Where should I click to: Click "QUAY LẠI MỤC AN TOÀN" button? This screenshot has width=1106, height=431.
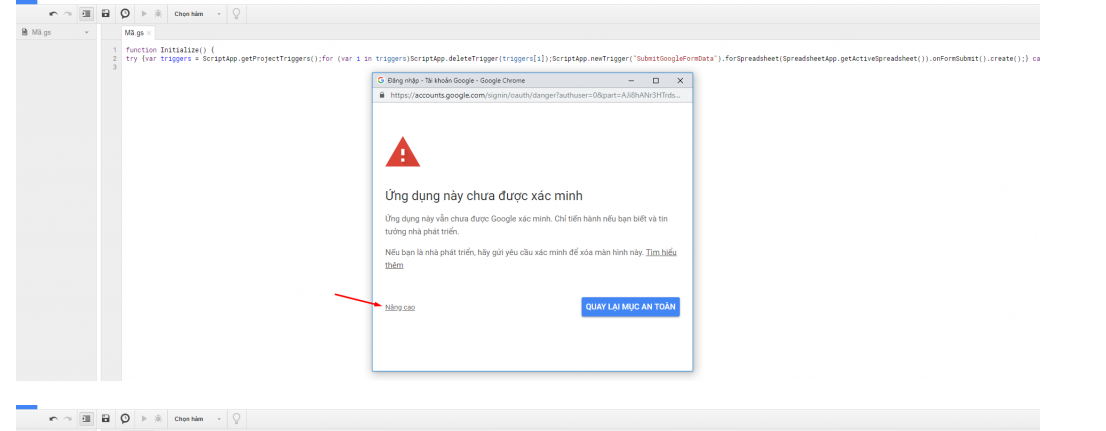tap(631, 307)
